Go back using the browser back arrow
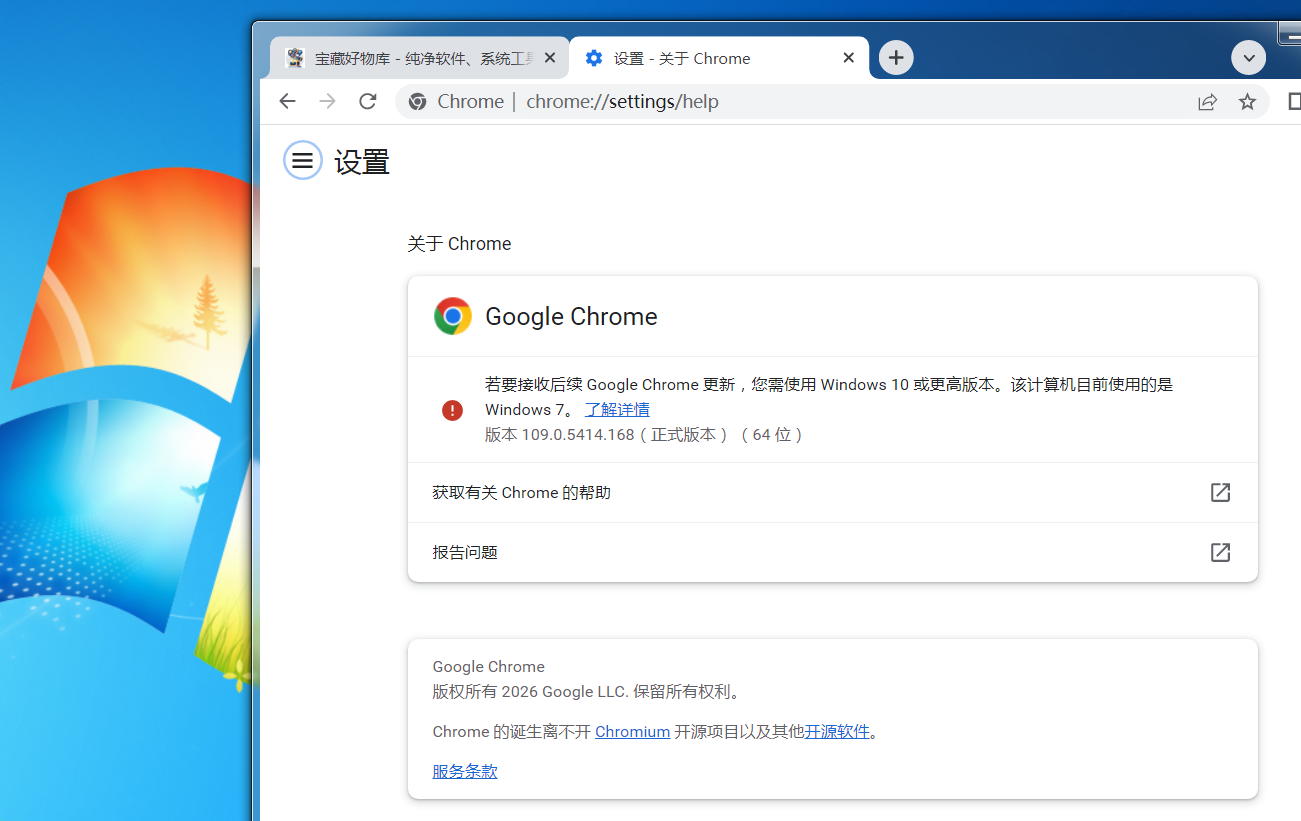Image resolution: width=1301 pixels, height=821 pixels. pos(287,101)
